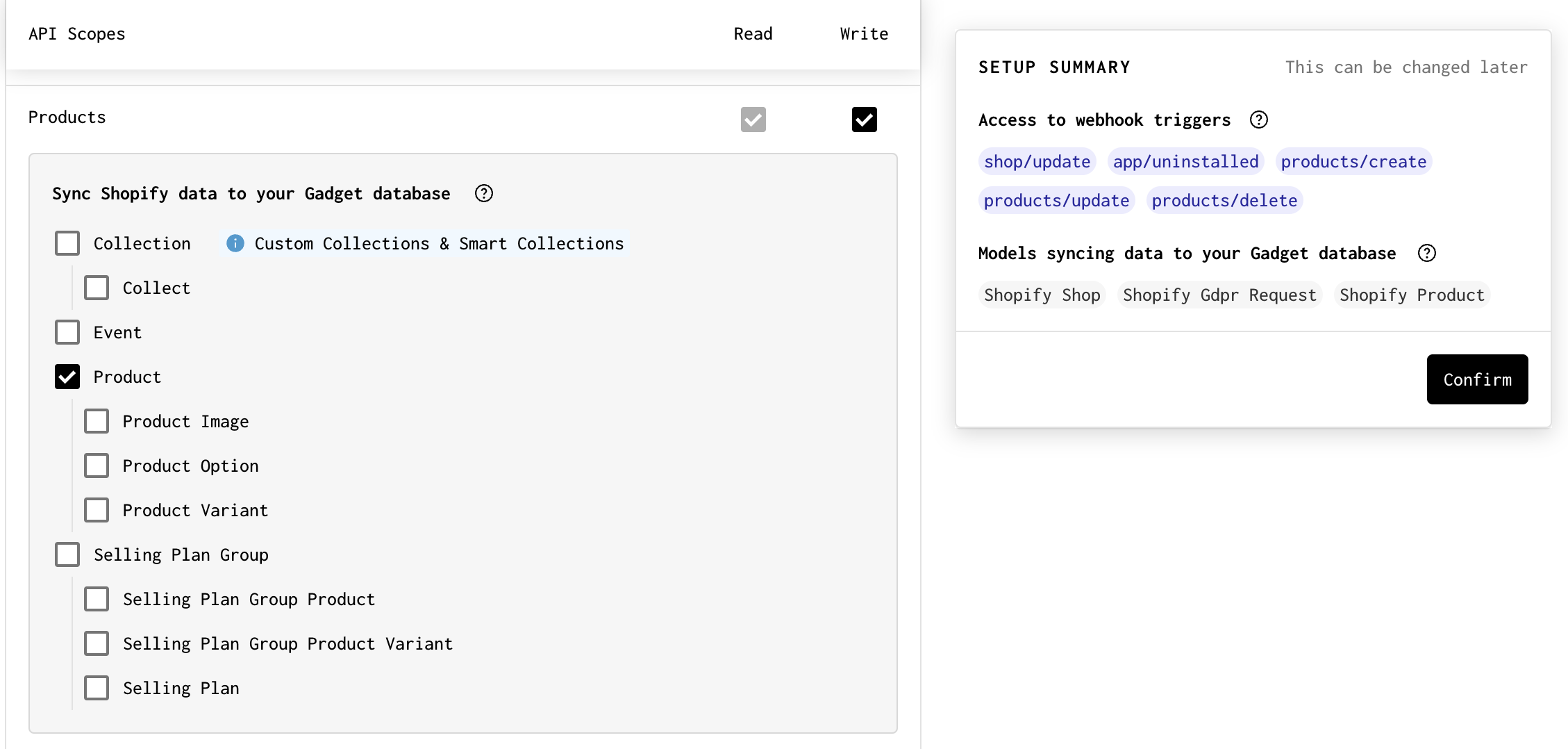Viewport: 1568px width, 749px height.
Task: Select the Product Option checkbox
Action: [97, 466]
